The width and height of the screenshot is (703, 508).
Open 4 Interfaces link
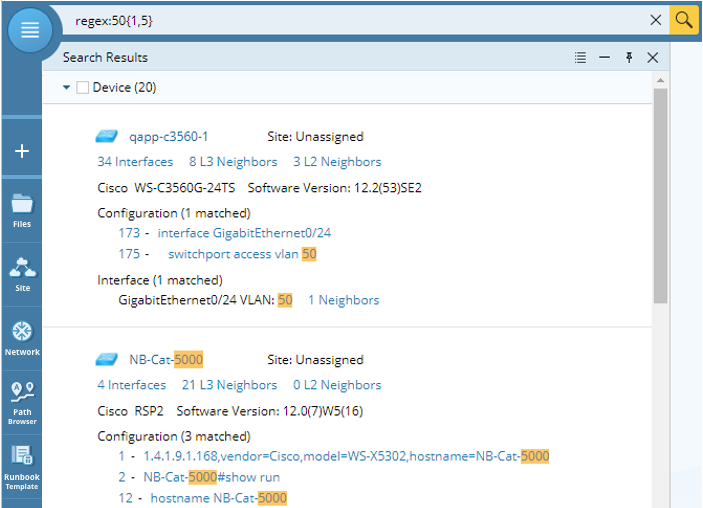[x=131, y=385]
